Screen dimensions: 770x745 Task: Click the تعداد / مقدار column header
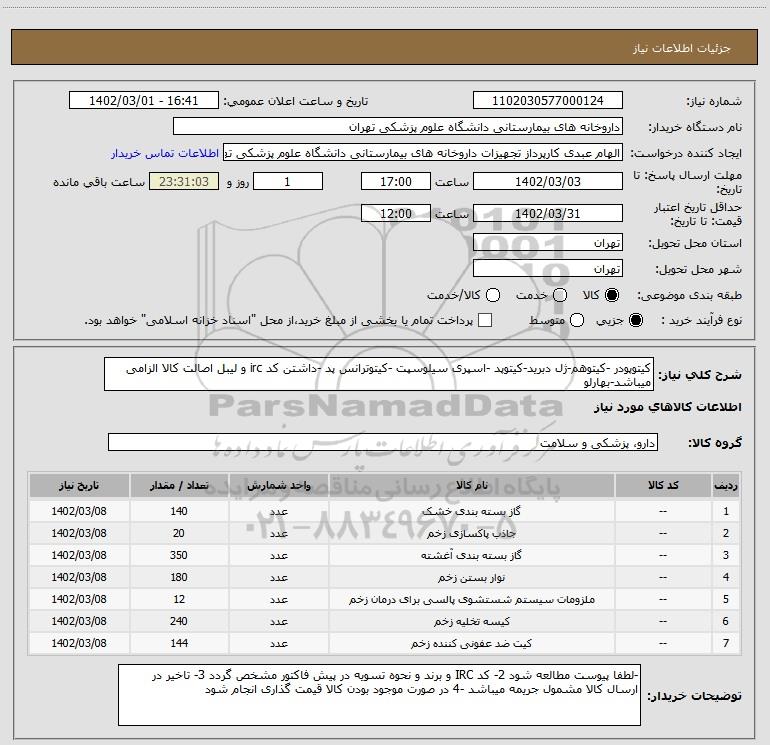click(179, 485)
